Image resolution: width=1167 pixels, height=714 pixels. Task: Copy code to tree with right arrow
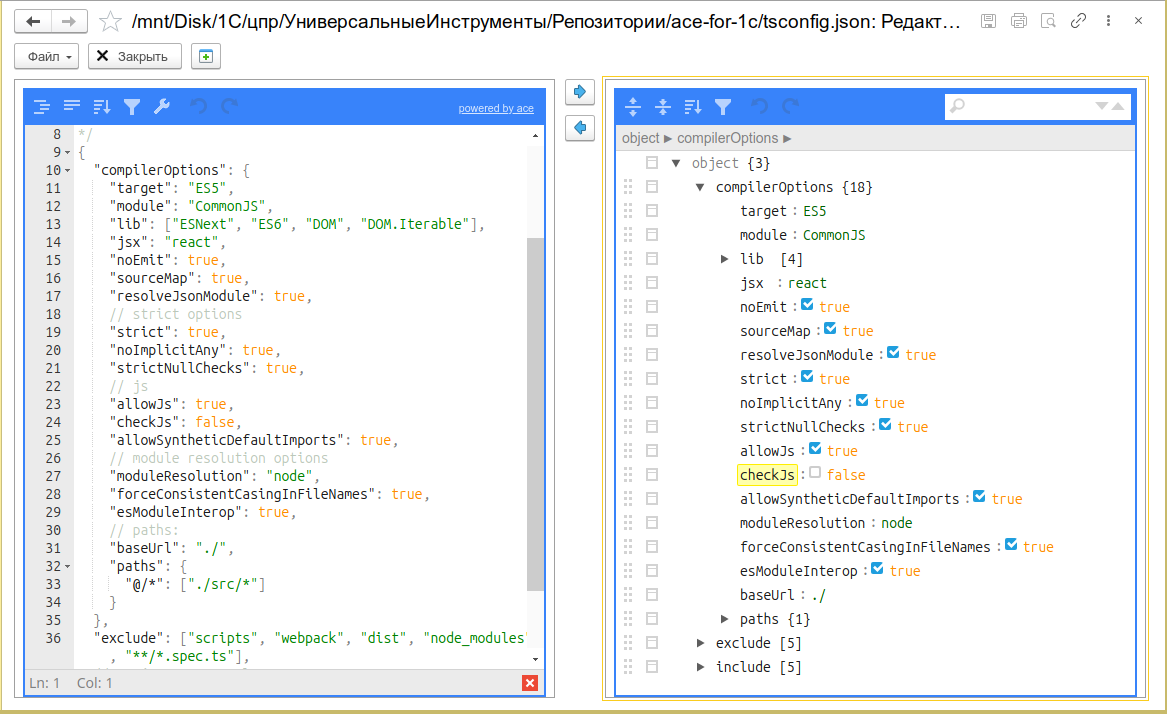click(x=580, y=92)
